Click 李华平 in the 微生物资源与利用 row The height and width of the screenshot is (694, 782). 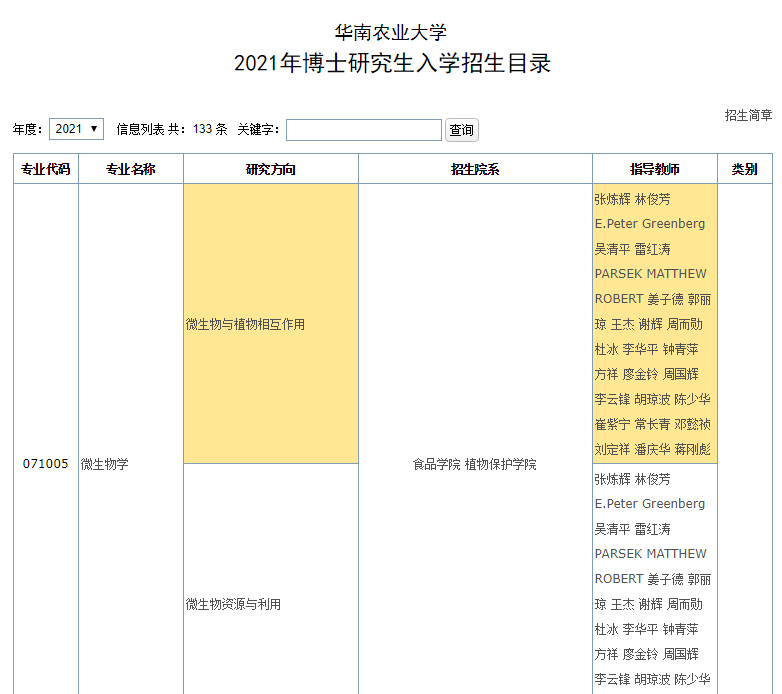tap(640, 629)
